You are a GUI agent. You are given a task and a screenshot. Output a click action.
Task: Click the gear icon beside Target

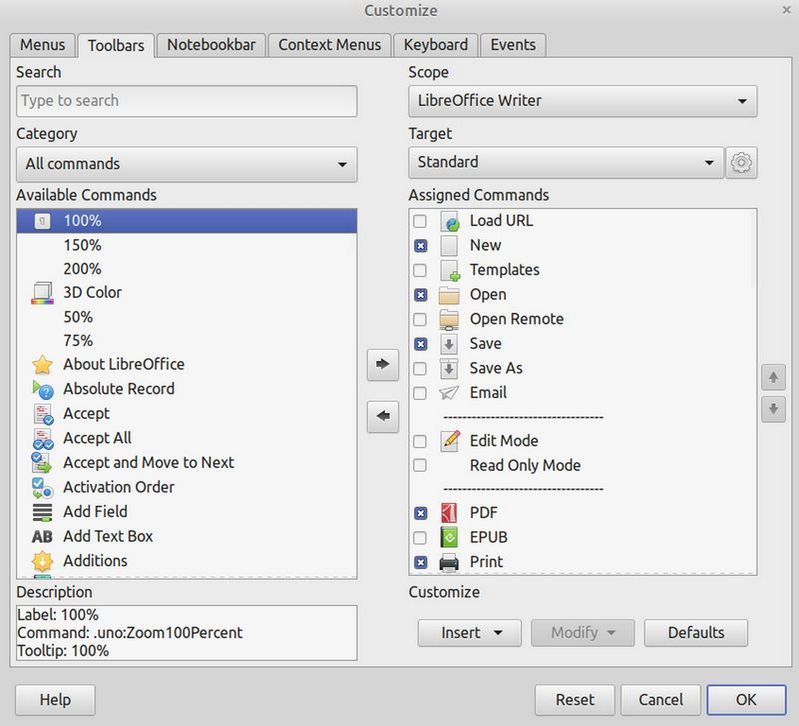[741, 162]
